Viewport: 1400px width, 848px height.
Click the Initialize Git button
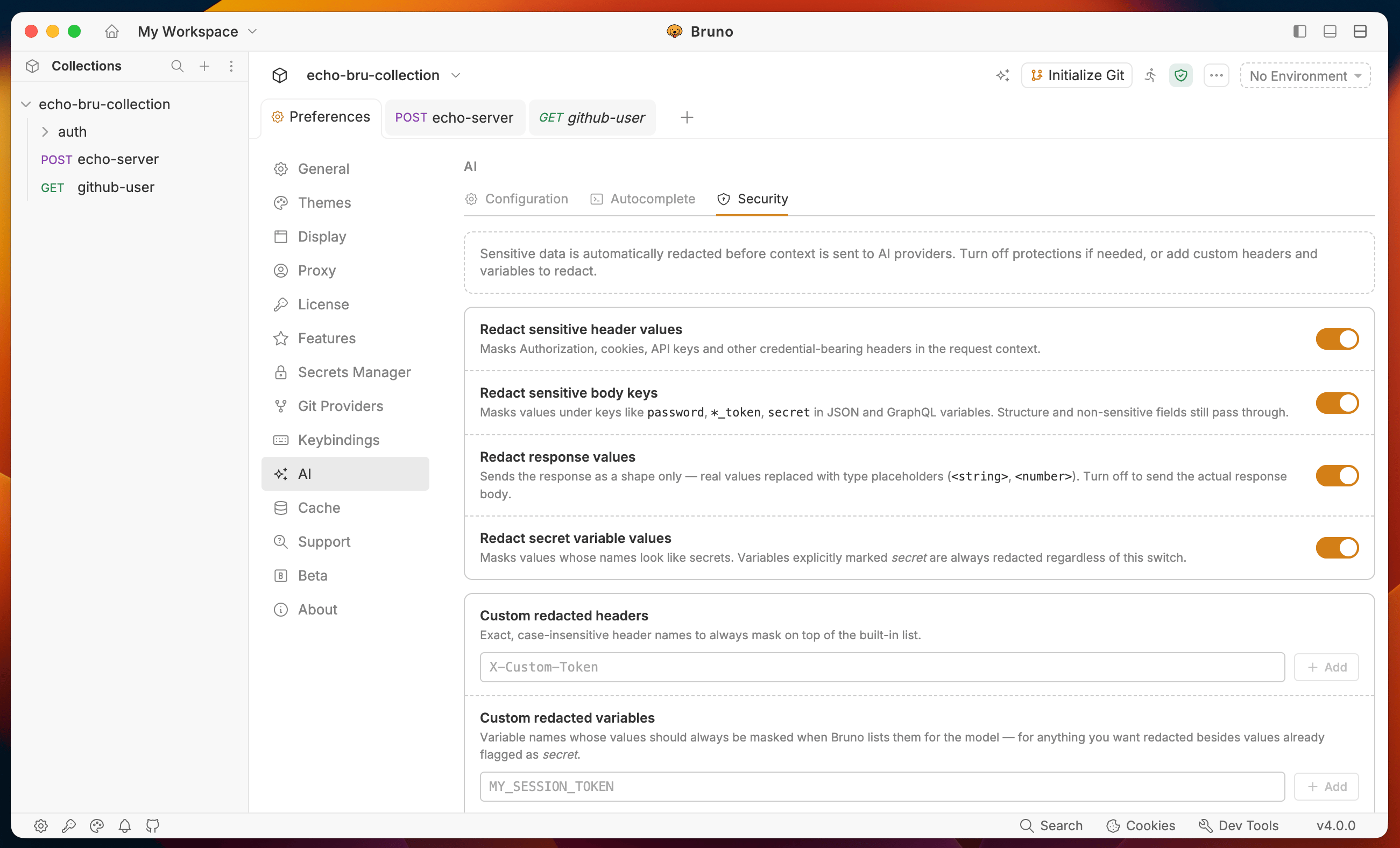pyautogui.click(x=1077, y=75)
